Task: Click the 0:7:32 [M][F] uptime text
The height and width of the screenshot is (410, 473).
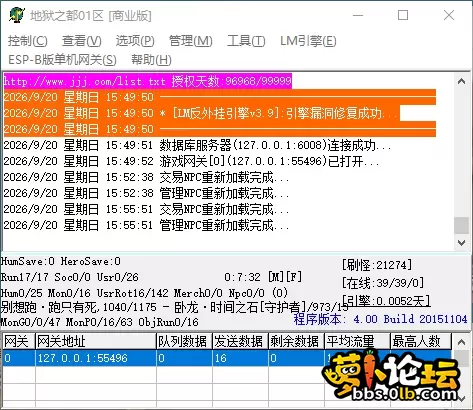Action: [263, 277]
